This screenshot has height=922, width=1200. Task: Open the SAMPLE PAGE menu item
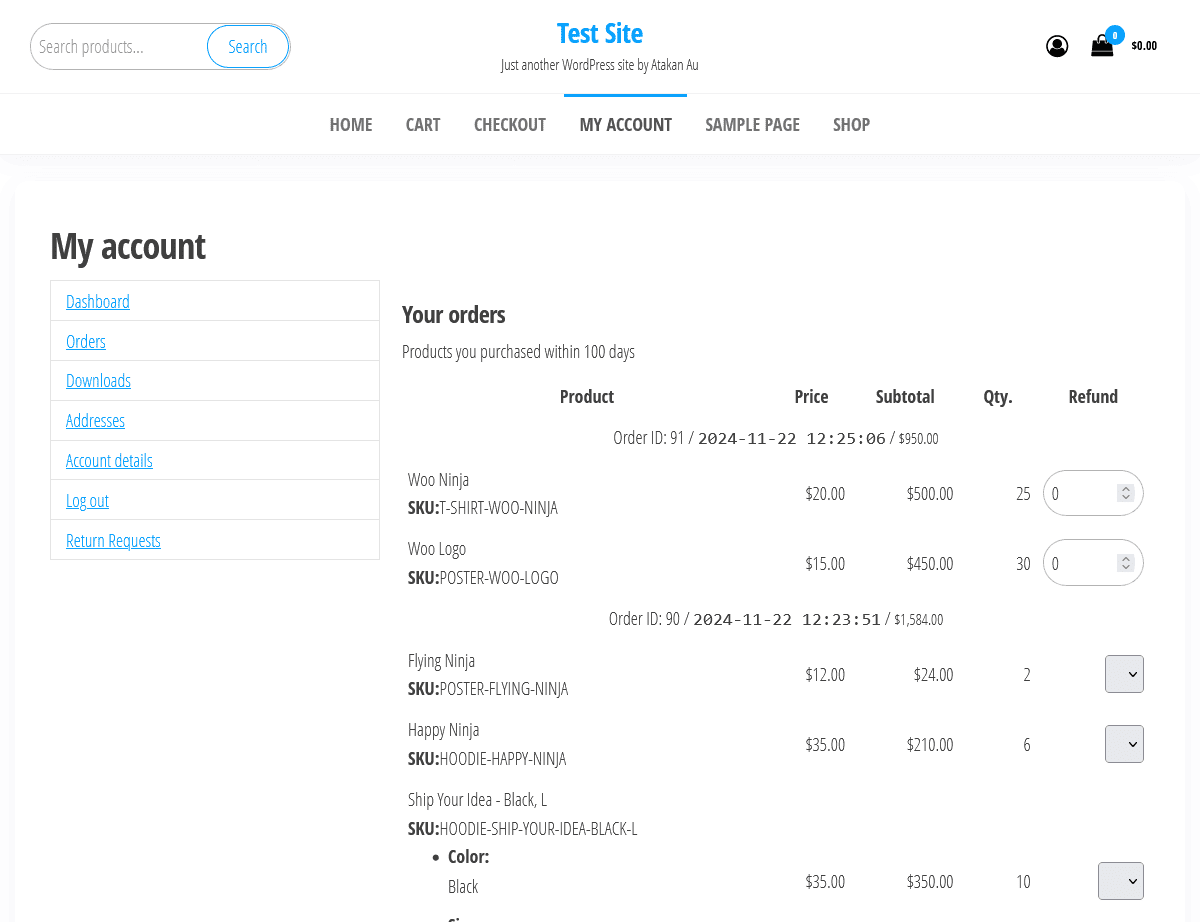coord(753,125)
